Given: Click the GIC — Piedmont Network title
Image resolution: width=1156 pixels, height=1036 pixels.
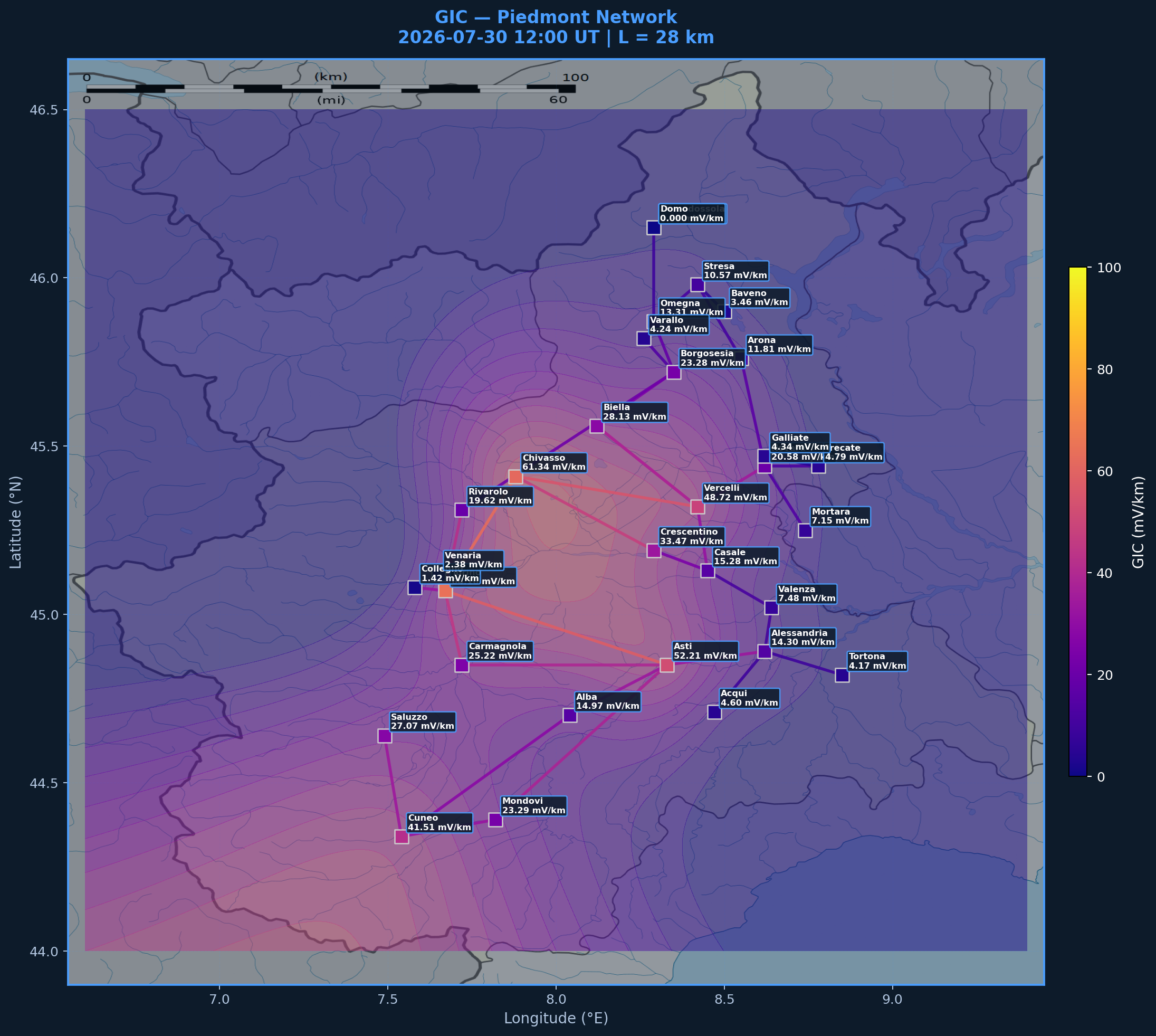Looking at the screenshot, I should 556,17.
